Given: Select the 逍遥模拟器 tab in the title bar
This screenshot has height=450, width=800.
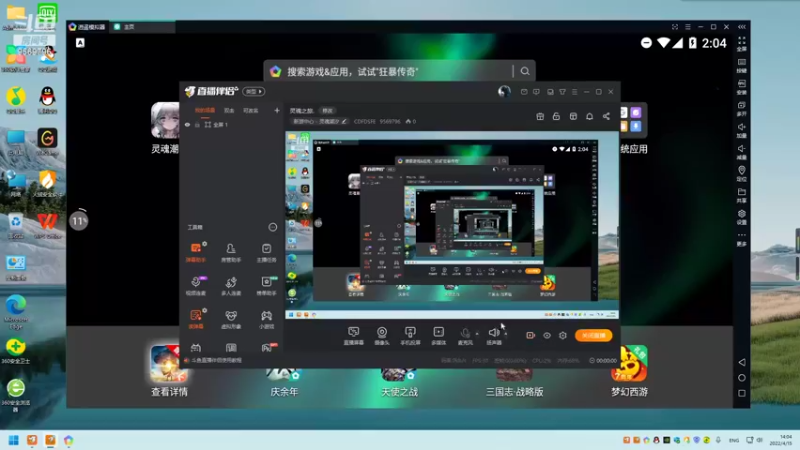Looking at the screenshot, I should click(87, 27).
